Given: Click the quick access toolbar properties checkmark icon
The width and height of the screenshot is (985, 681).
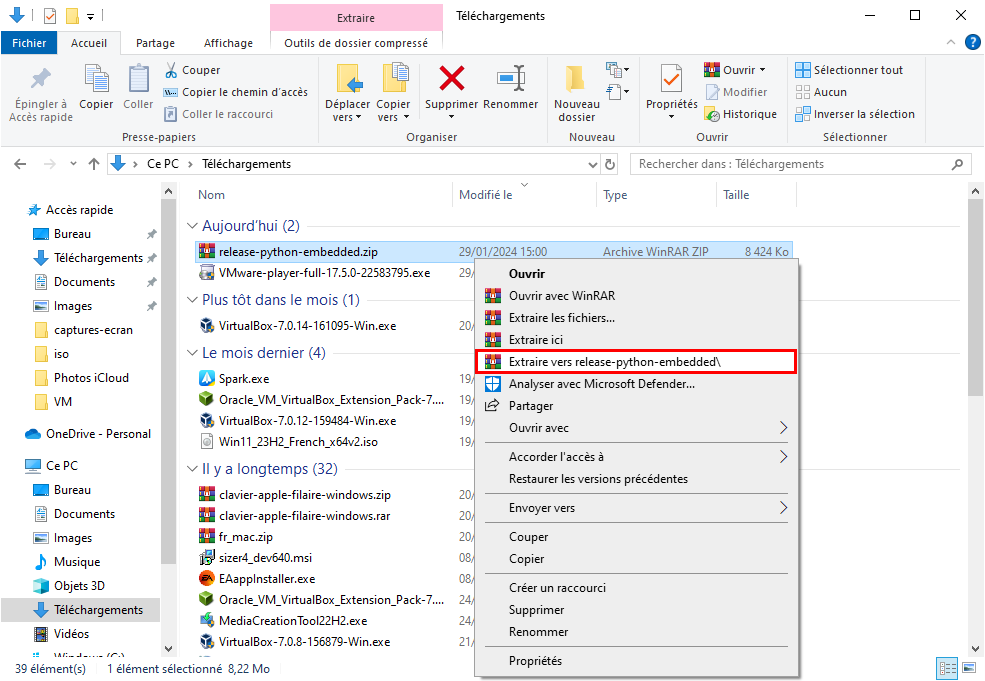Looking at the screenshot, I should 50,16.
